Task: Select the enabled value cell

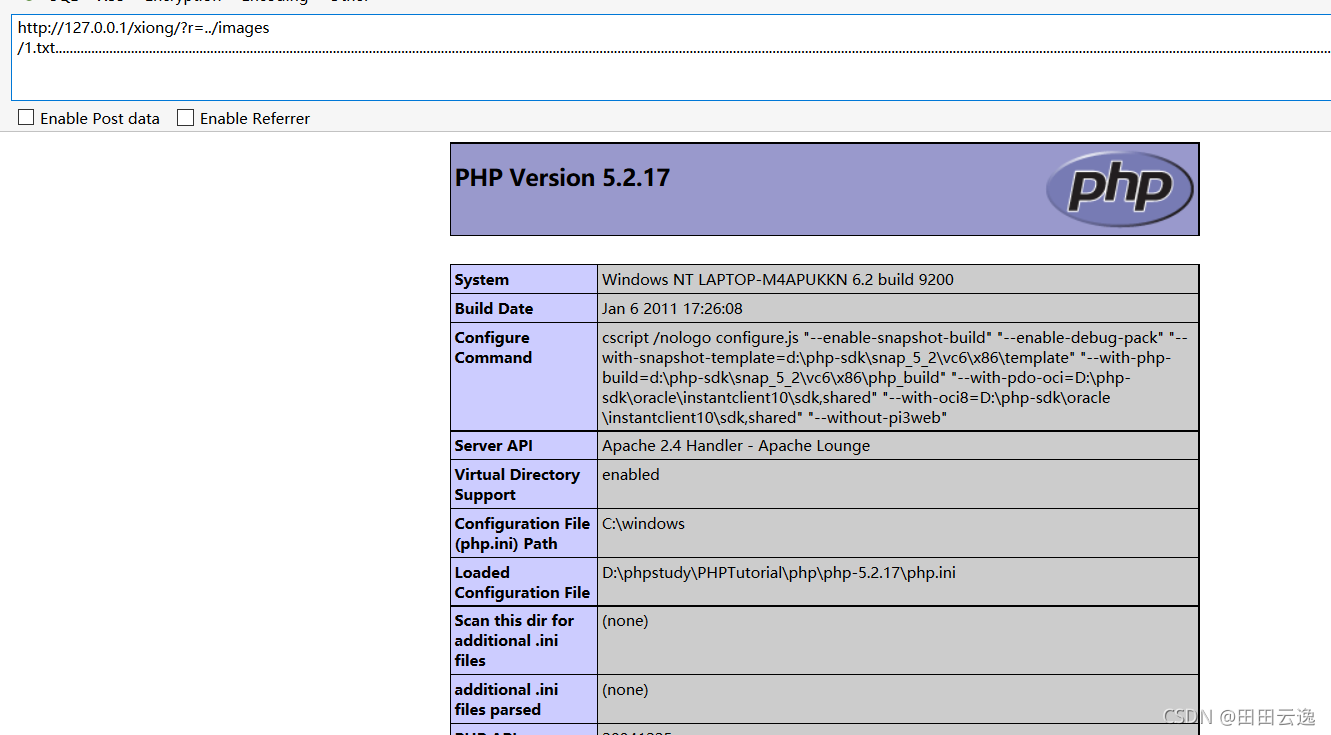Action: 898,484
